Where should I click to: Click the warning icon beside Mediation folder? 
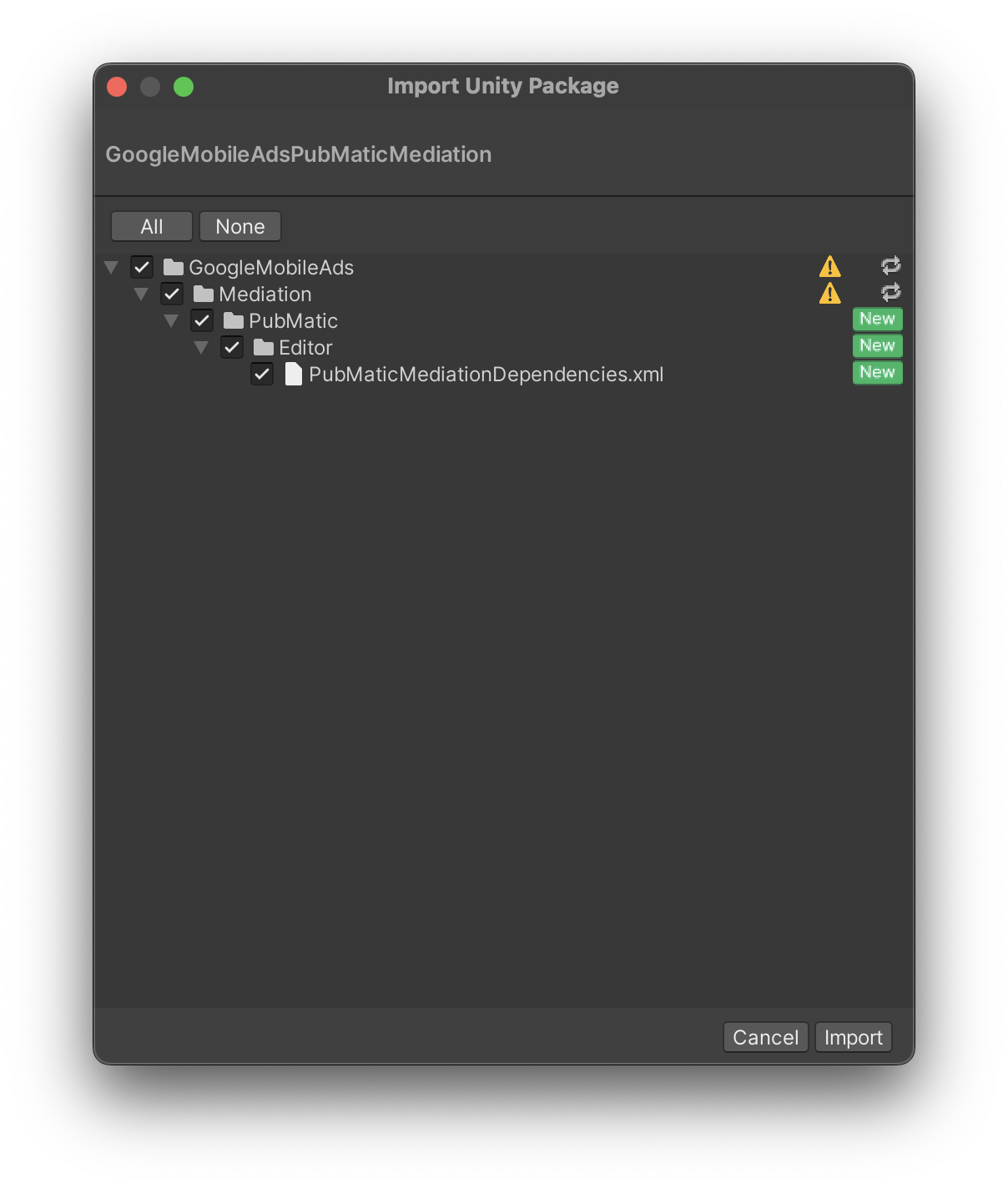point(829,293)
